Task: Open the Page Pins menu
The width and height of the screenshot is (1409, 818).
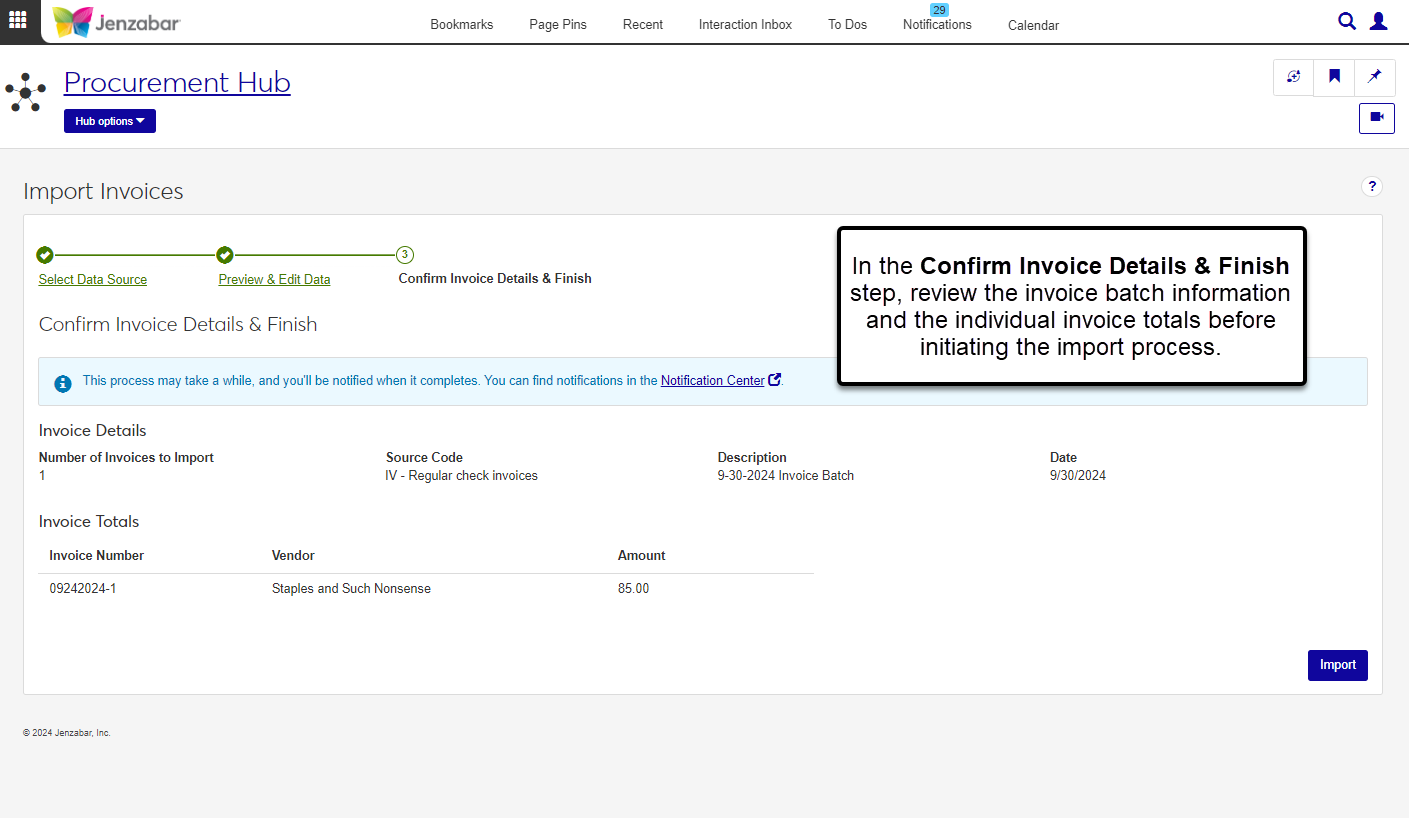Action: (558, 25)
